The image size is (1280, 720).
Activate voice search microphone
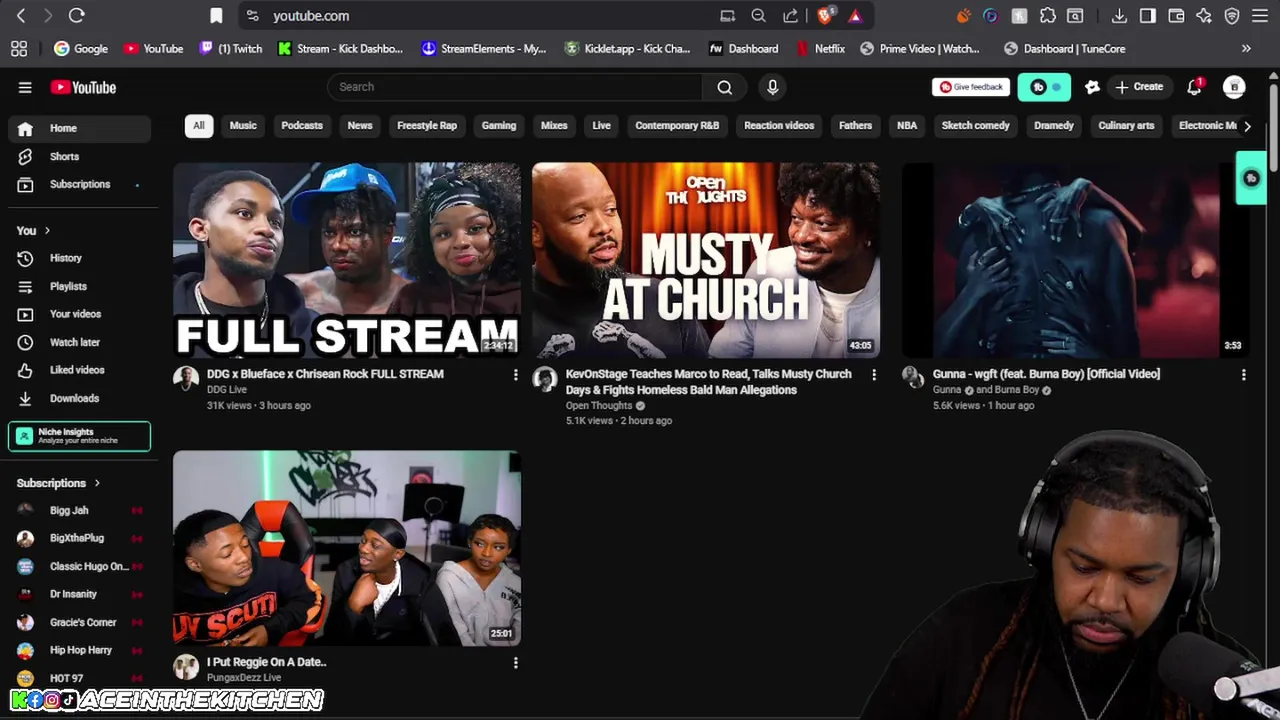772,87
